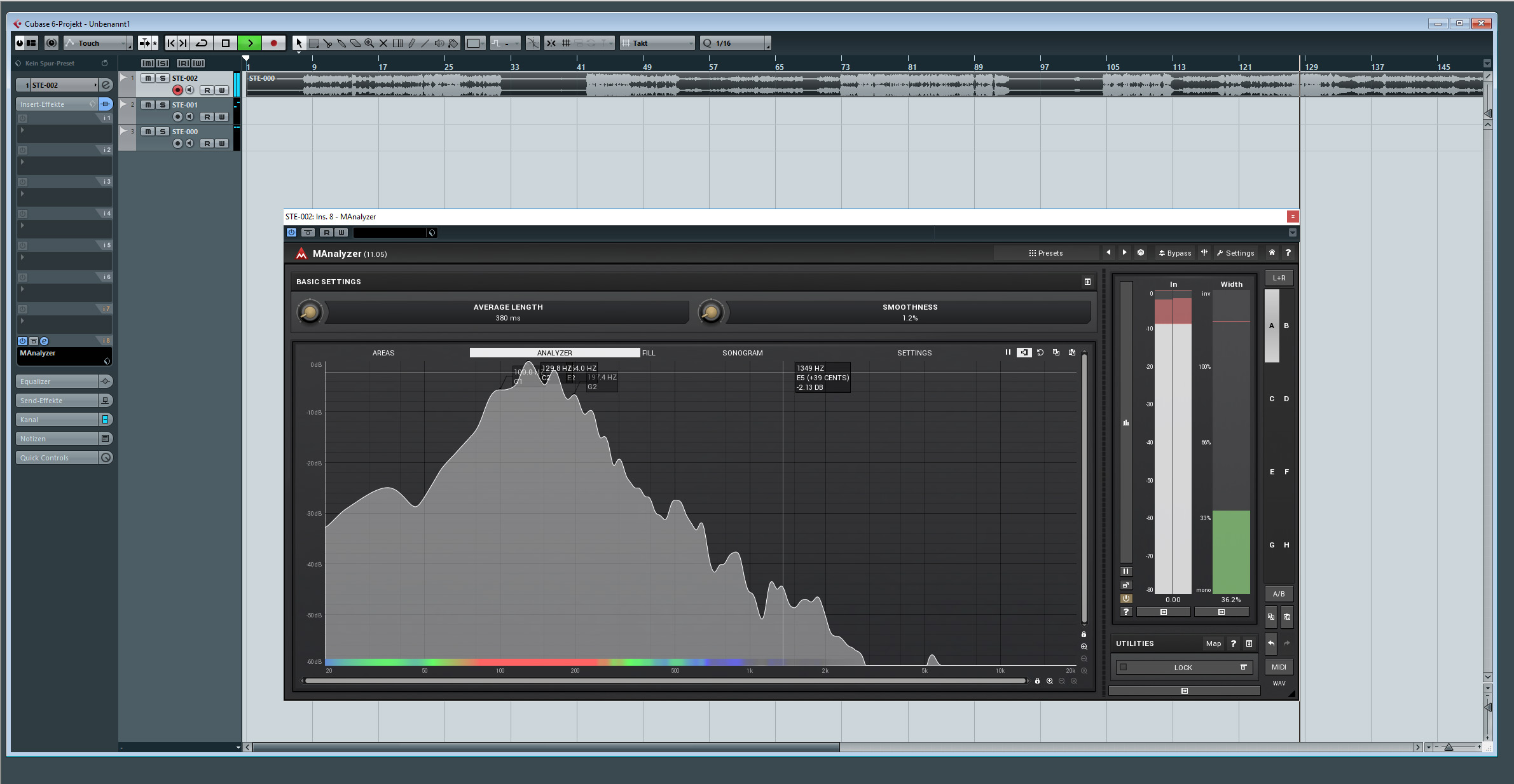Click the A/B compare button
The image size is (1514, 784).
click(x=1279, y=594)
